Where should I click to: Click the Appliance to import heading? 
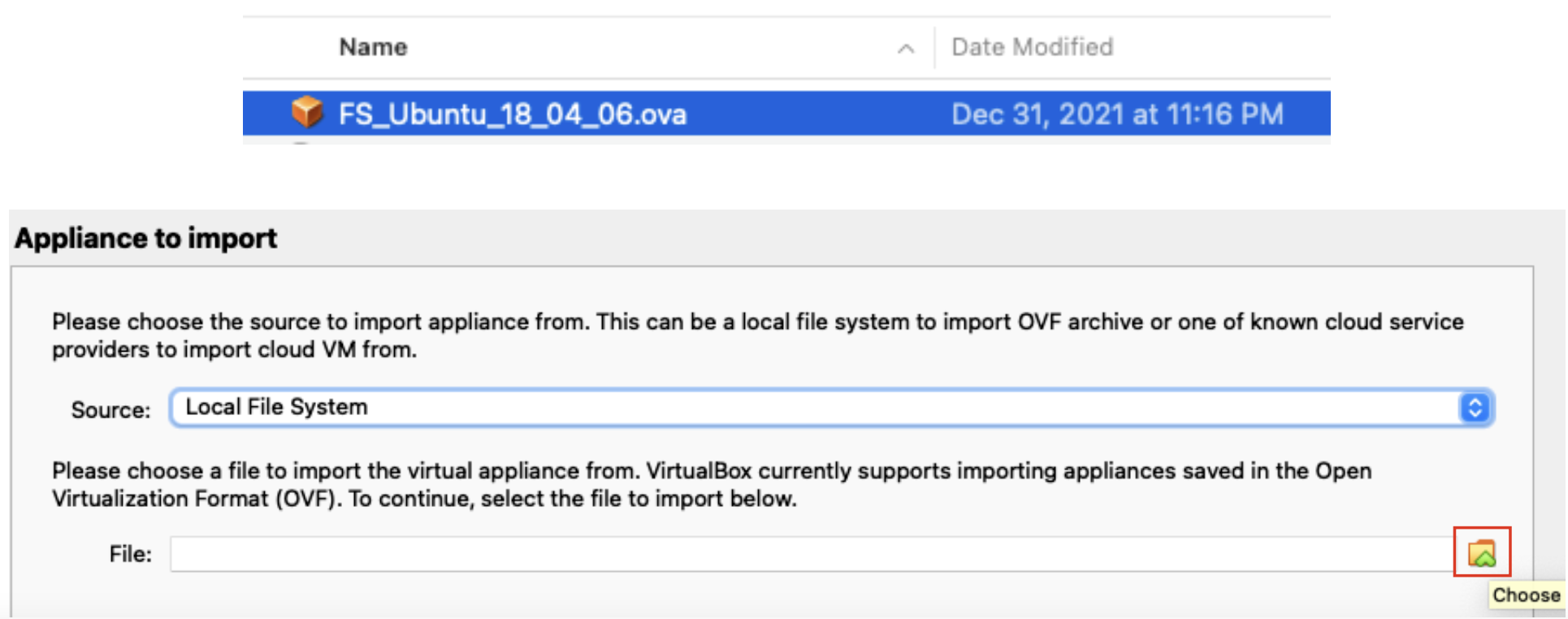(146, 238)
